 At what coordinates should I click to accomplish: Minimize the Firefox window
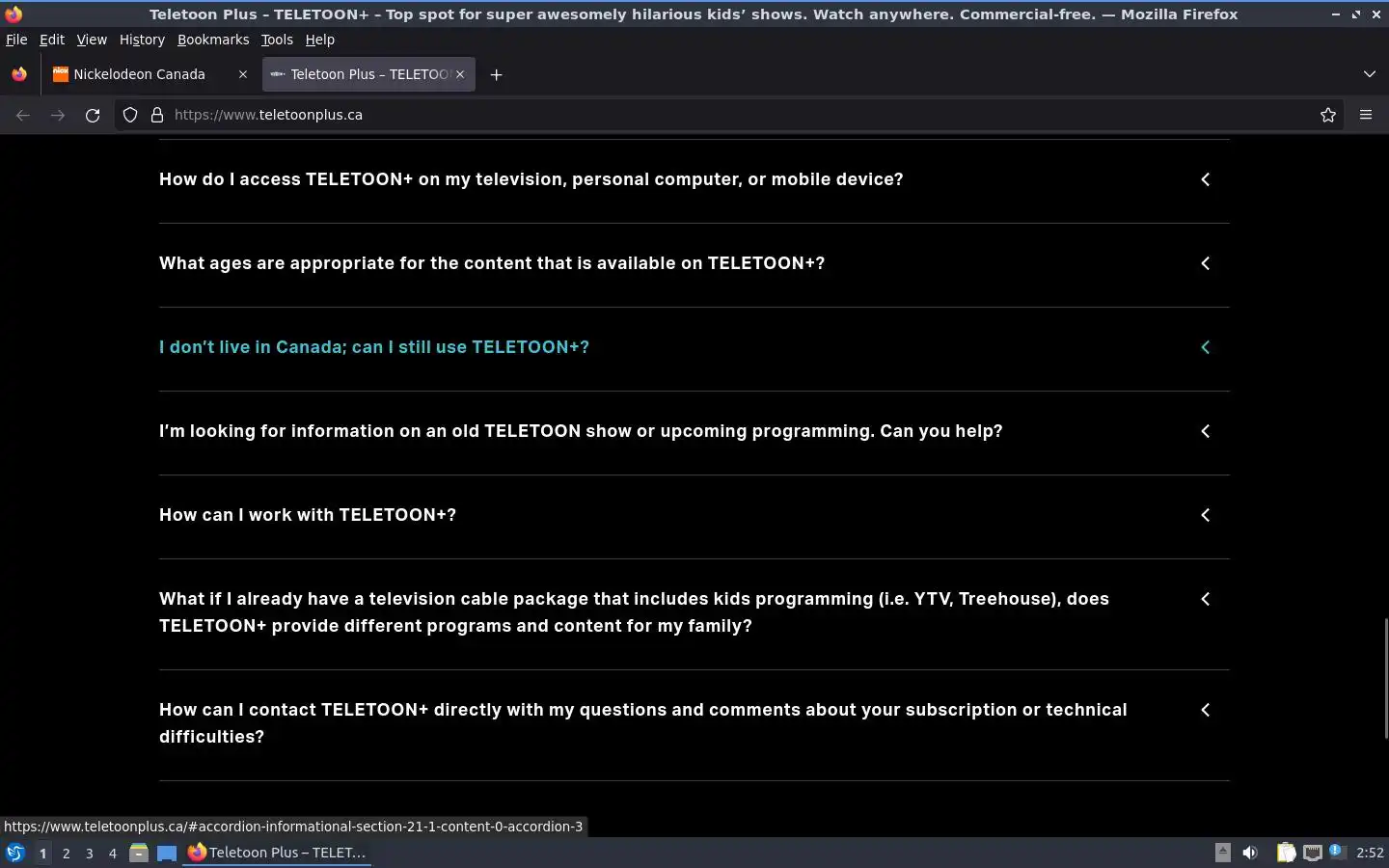coord(1335,14)
